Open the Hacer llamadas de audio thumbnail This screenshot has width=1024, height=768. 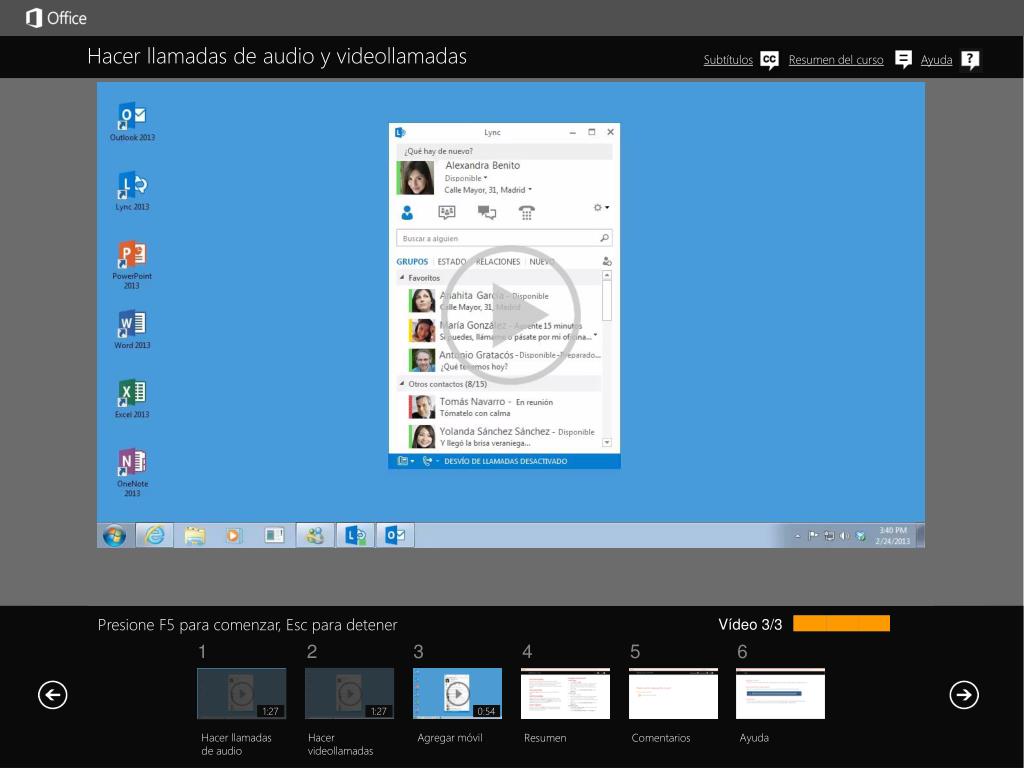click(242, 694)
